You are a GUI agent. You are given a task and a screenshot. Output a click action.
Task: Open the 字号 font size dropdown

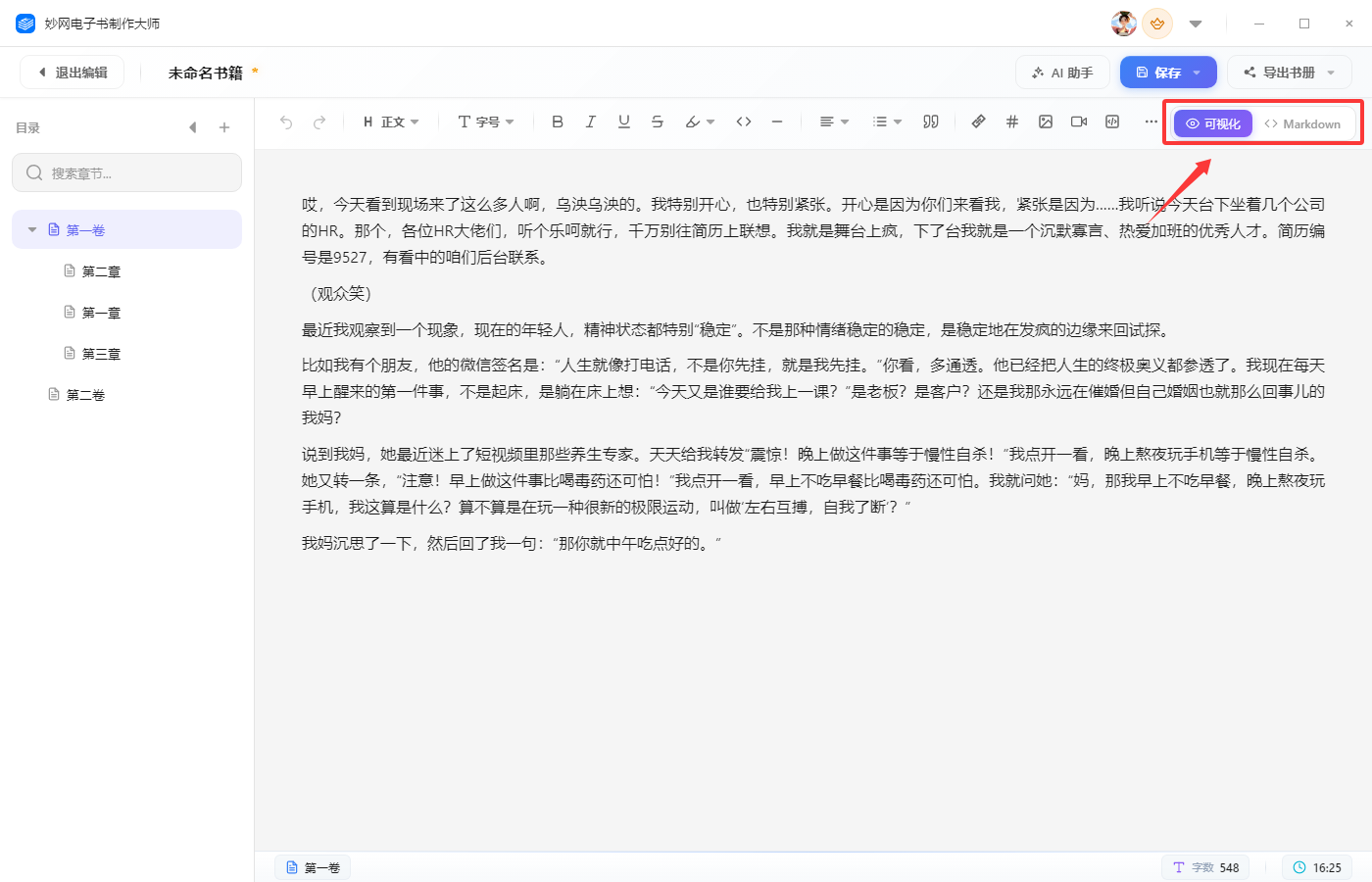(x=486, y=122)
